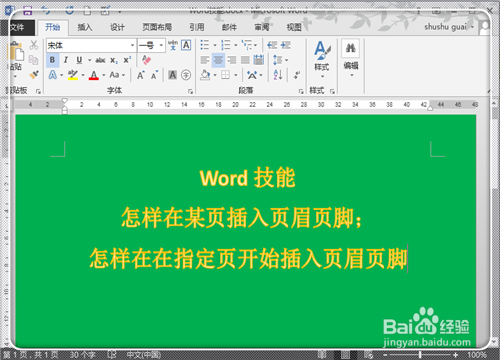Toggle Underline formatting
The height and width of the screenshot is (360, 500).
pyautogui.click(x=79, y=60)
